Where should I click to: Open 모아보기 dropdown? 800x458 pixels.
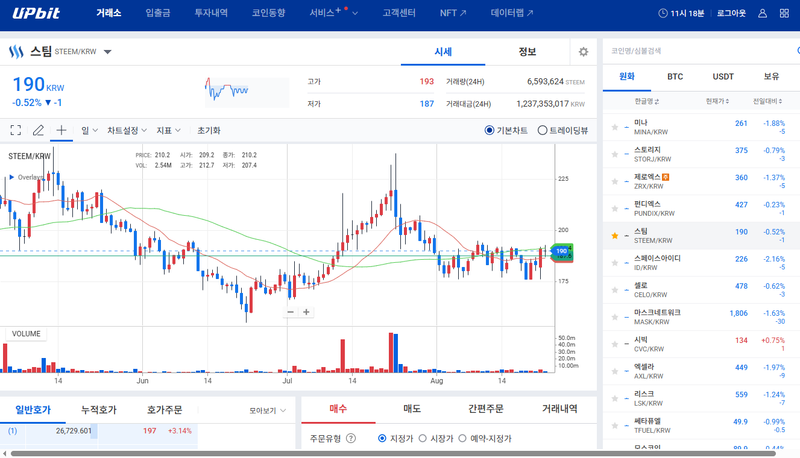click(267, 410)
